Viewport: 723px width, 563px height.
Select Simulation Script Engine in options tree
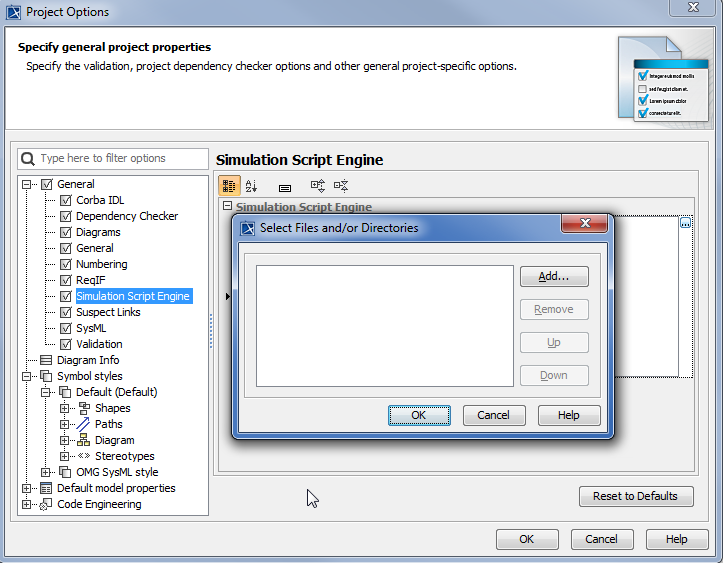[x=133, y=296]
